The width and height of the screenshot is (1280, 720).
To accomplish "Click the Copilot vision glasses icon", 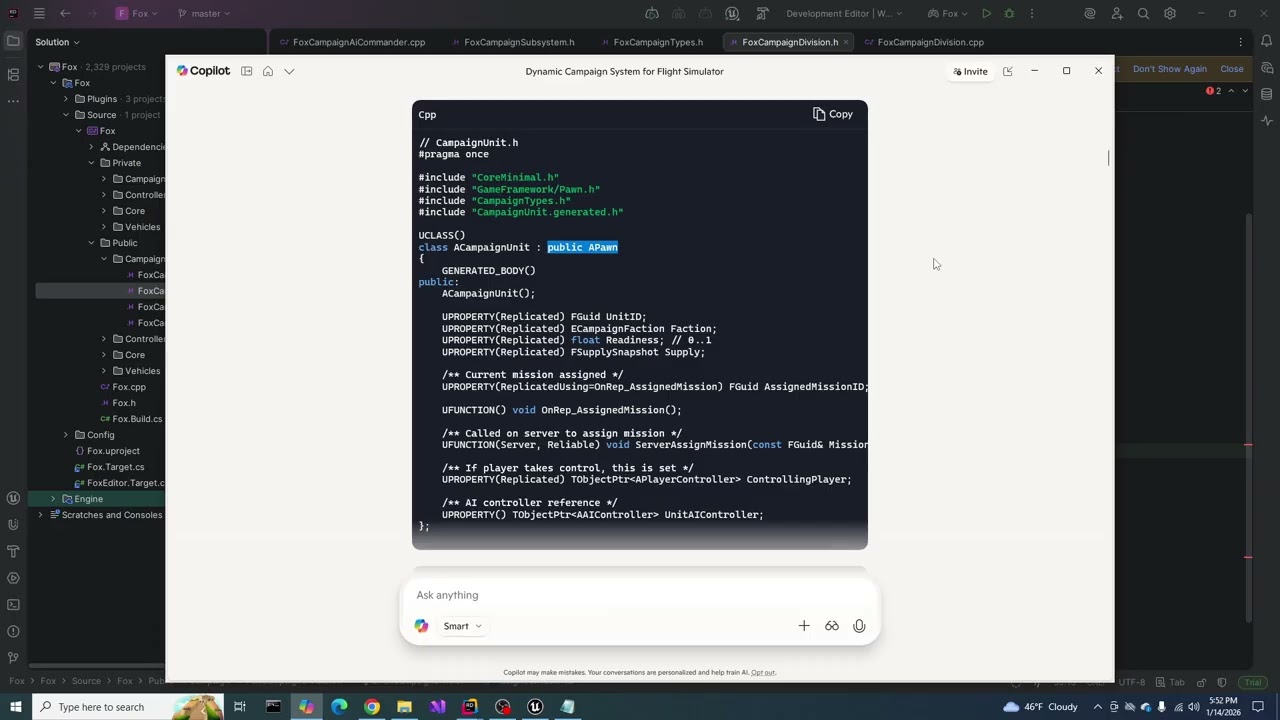I will pyautogui.click(x=831, y=626).
